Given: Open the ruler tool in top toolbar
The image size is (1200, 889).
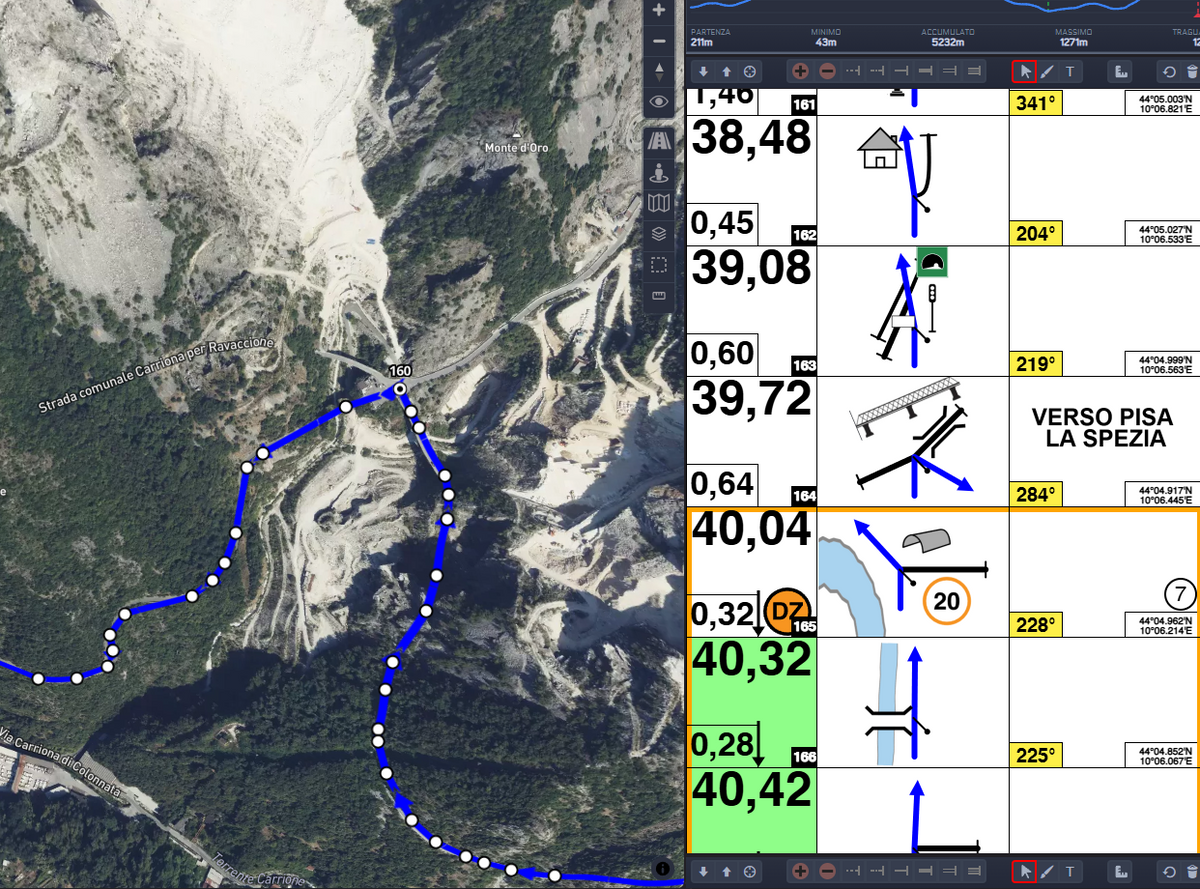Looking at the screenshot, I should tap(1122, 72).
